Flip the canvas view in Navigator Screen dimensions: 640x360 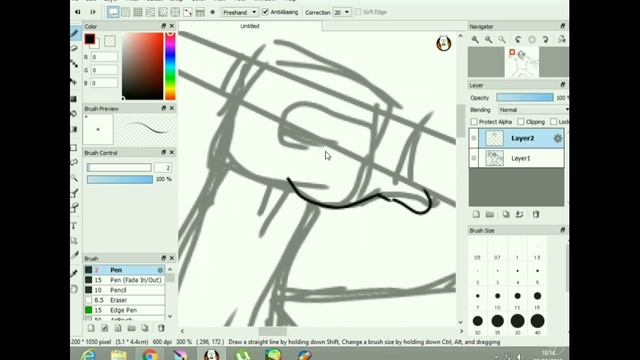click(x=562, y=40)
